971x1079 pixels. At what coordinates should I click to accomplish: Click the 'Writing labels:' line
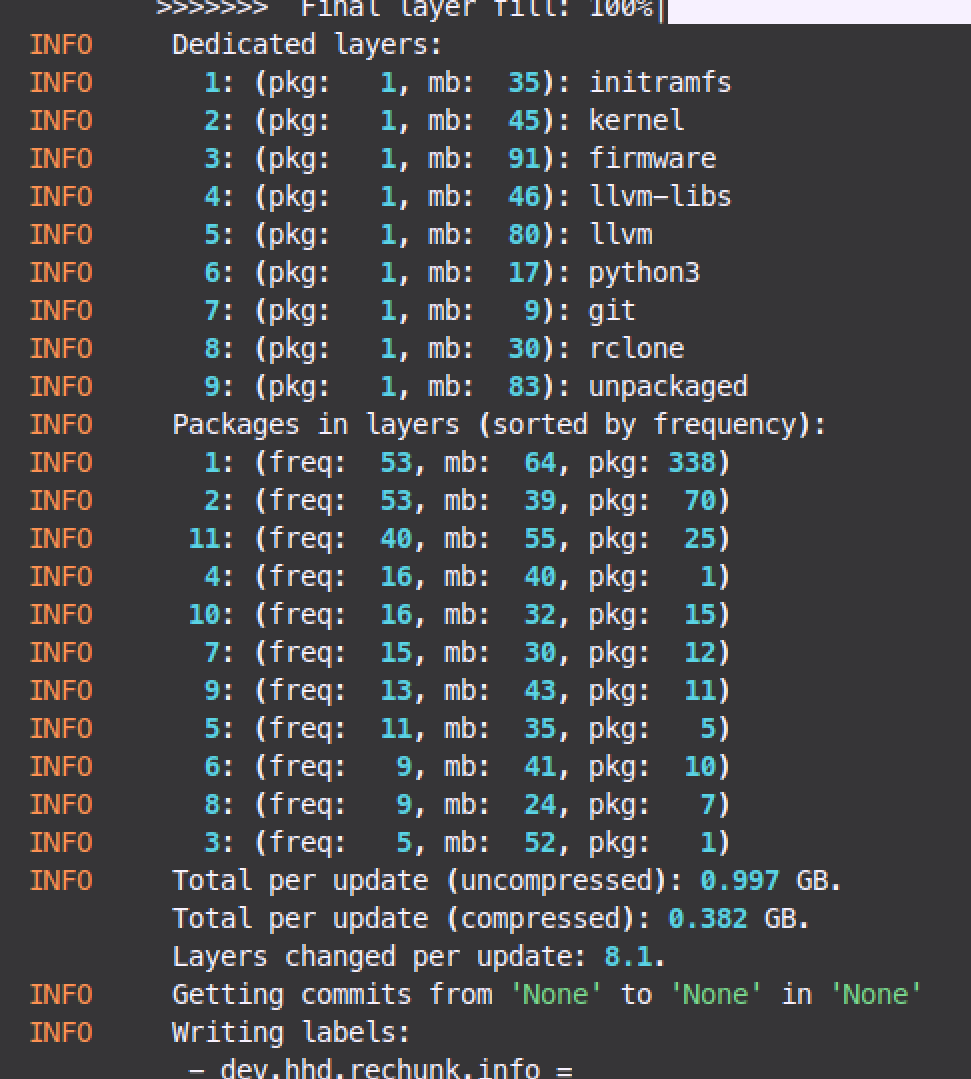coord(290,1032)
